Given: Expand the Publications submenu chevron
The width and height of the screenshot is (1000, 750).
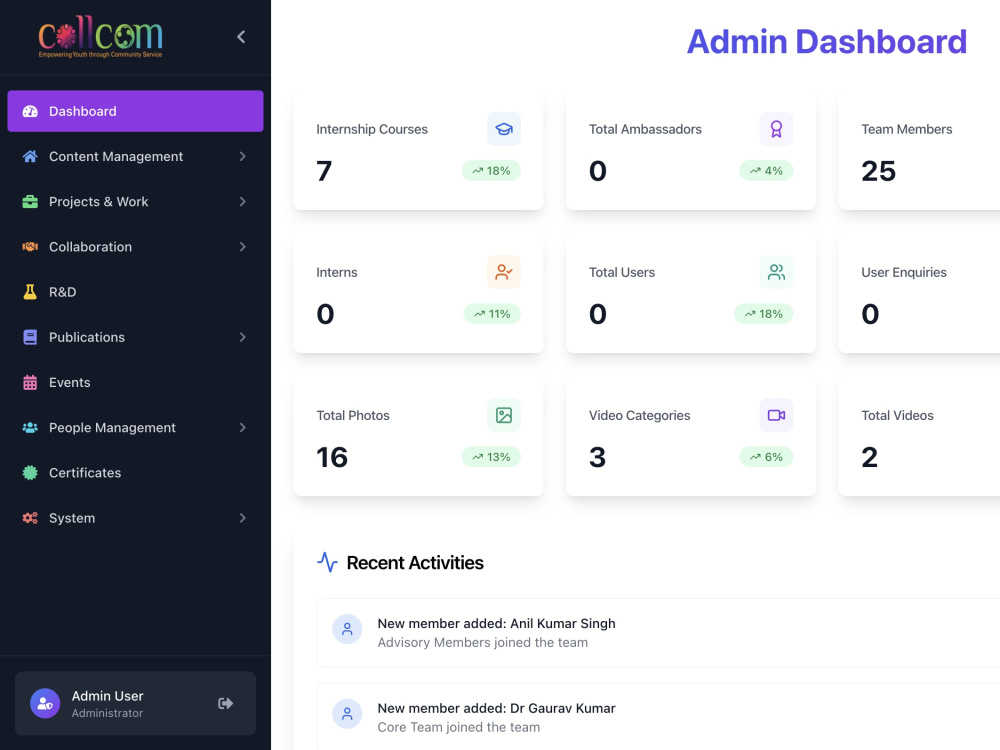Looking at the screenshot, I should coord(242,337).
